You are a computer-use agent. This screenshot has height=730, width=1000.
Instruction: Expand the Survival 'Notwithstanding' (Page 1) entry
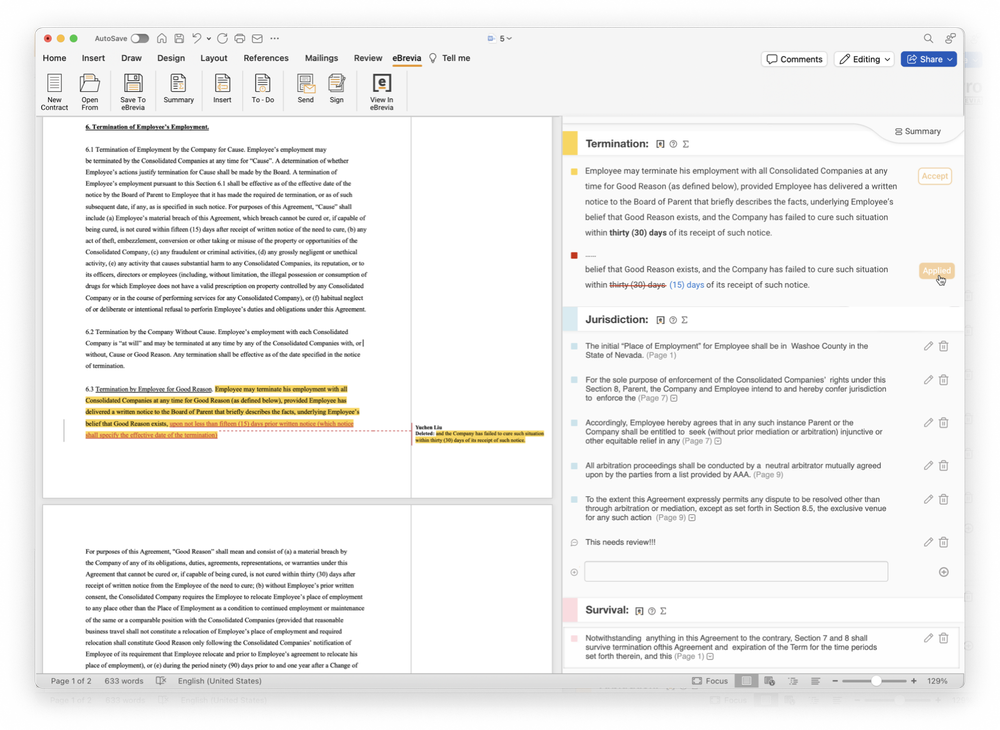point(710,656)
